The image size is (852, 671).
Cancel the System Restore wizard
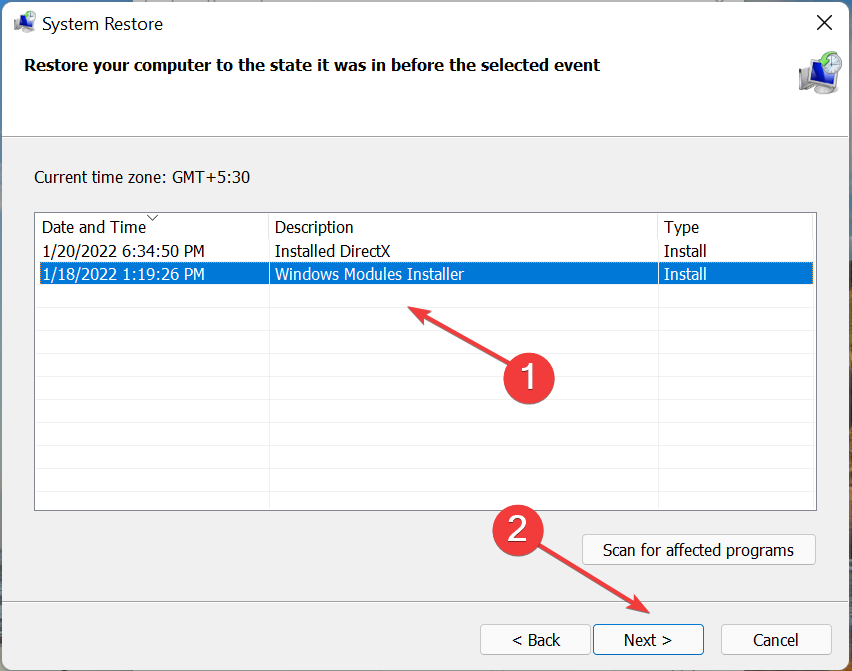(x=776, y=639)
